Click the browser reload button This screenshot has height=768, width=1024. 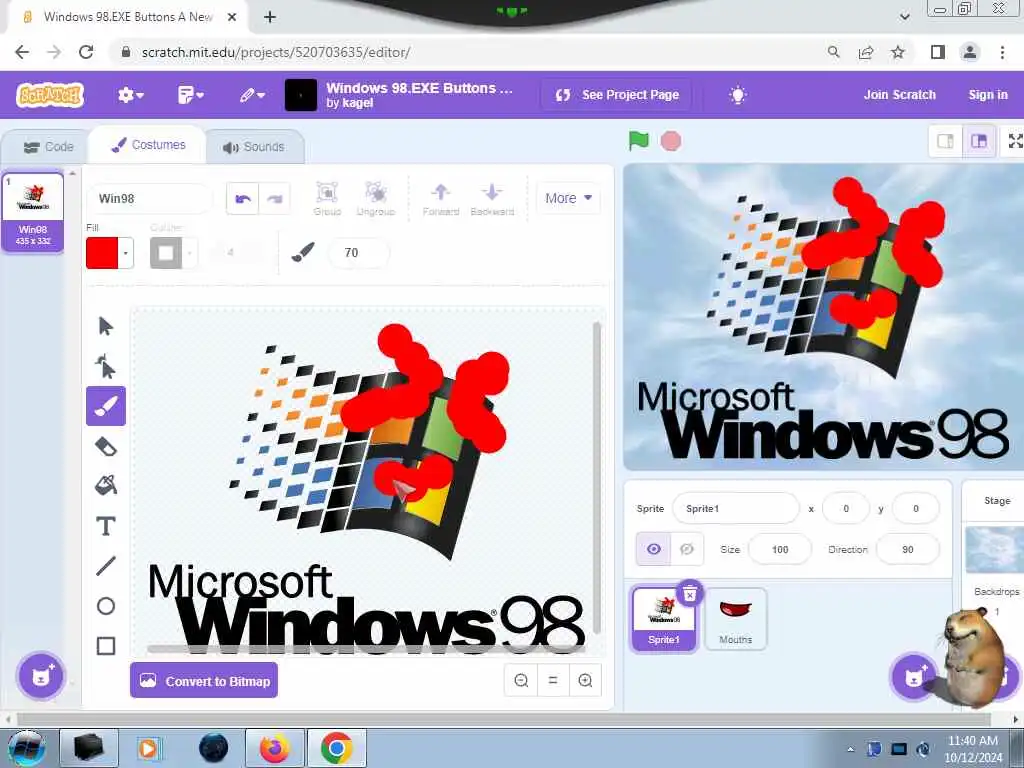[x=86, y=52]
